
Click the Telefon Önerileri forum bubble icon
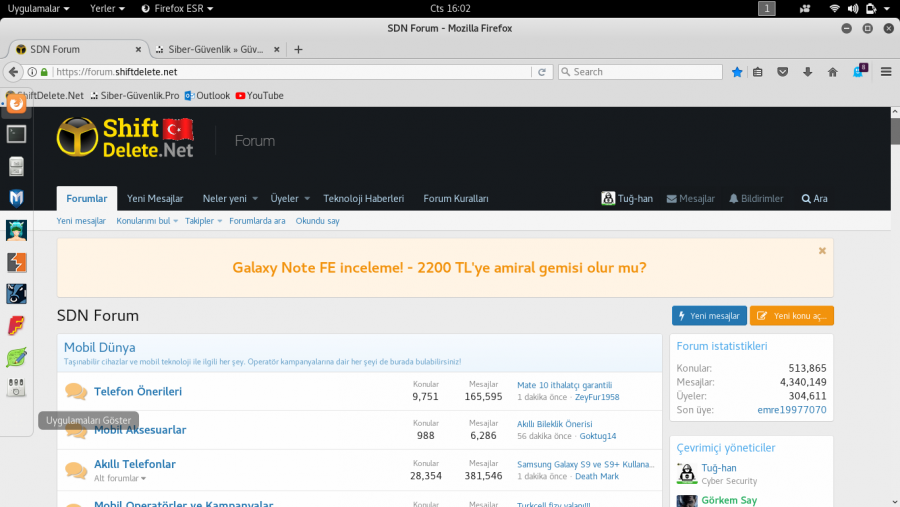pos(76,392)
